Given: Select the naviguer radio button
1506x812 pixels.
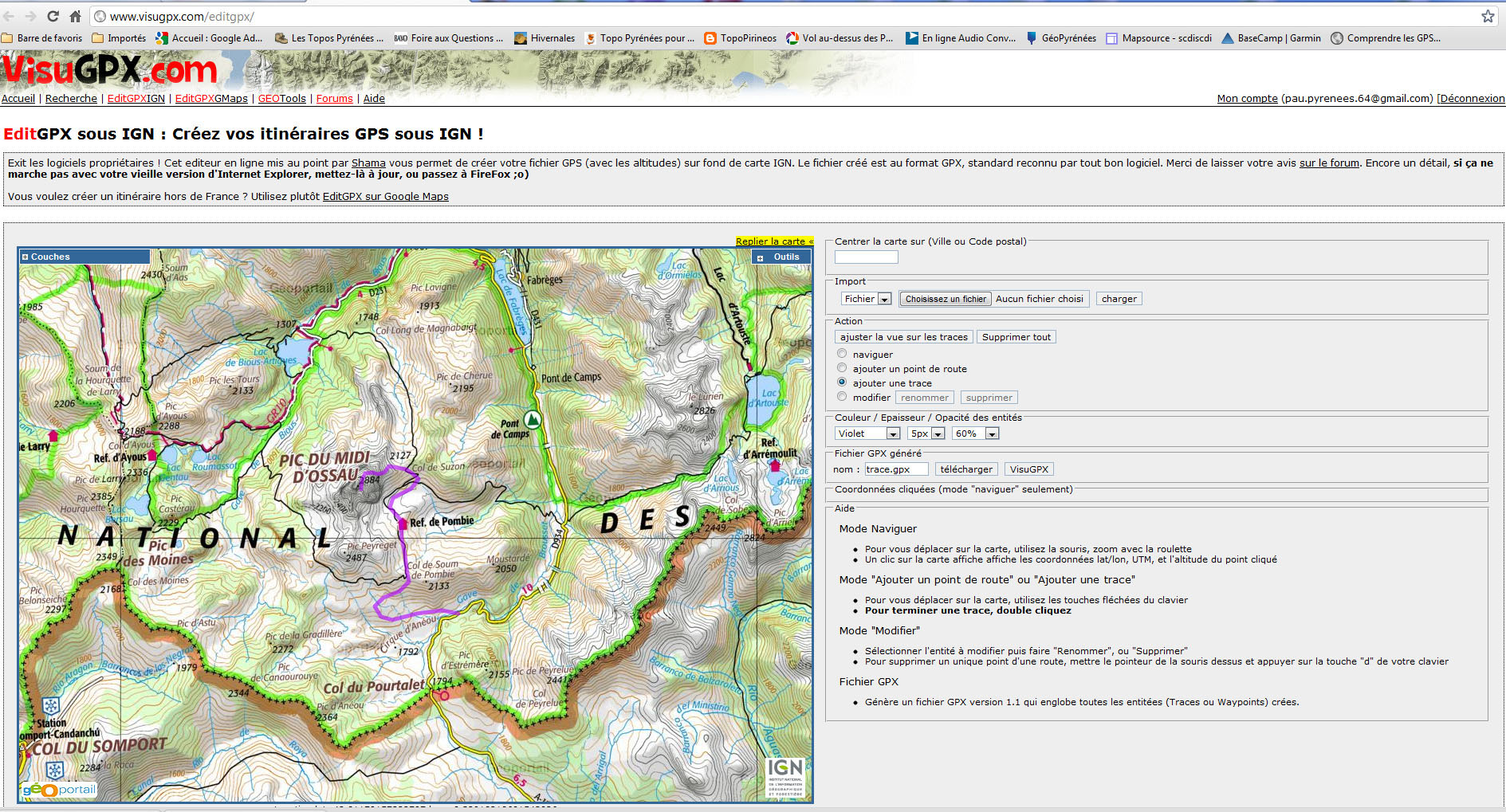Looking at the screenshot, I should pyautogui.click(x=842, y=354).
